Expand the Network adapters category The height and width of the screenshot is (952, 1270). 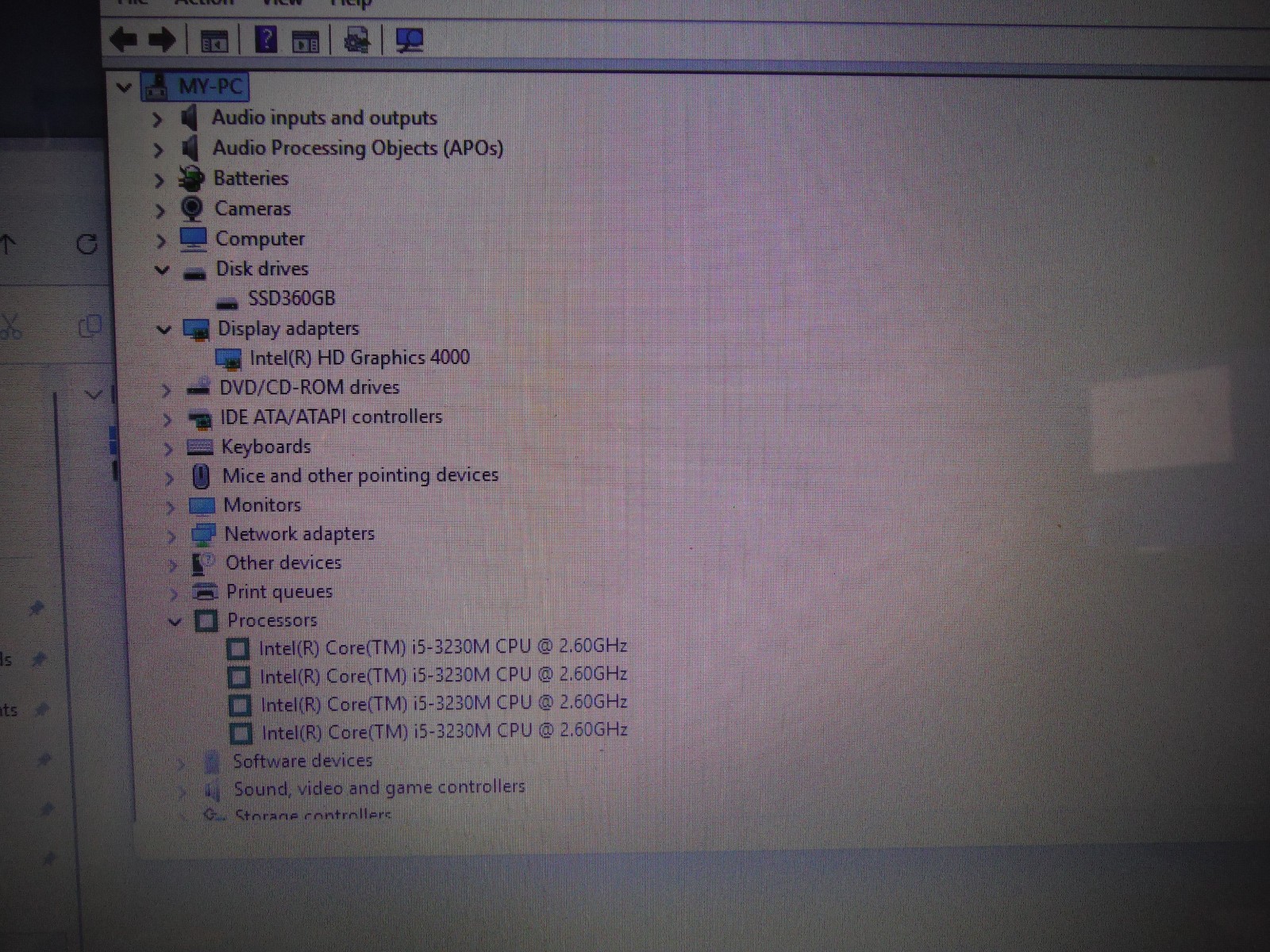[x=171, y=536]
